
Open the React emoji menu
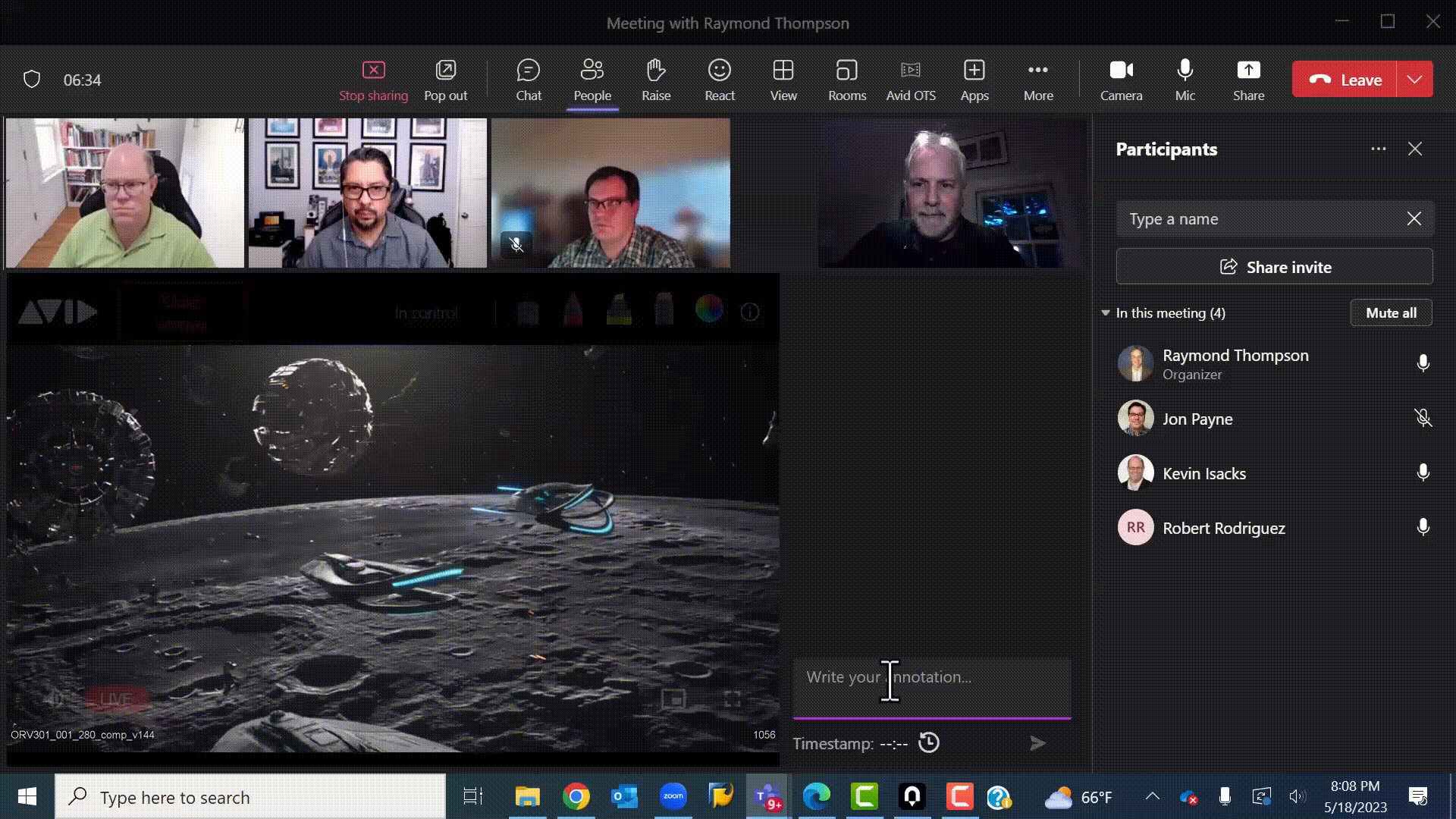pyautogui.click(x=720, y=80)
